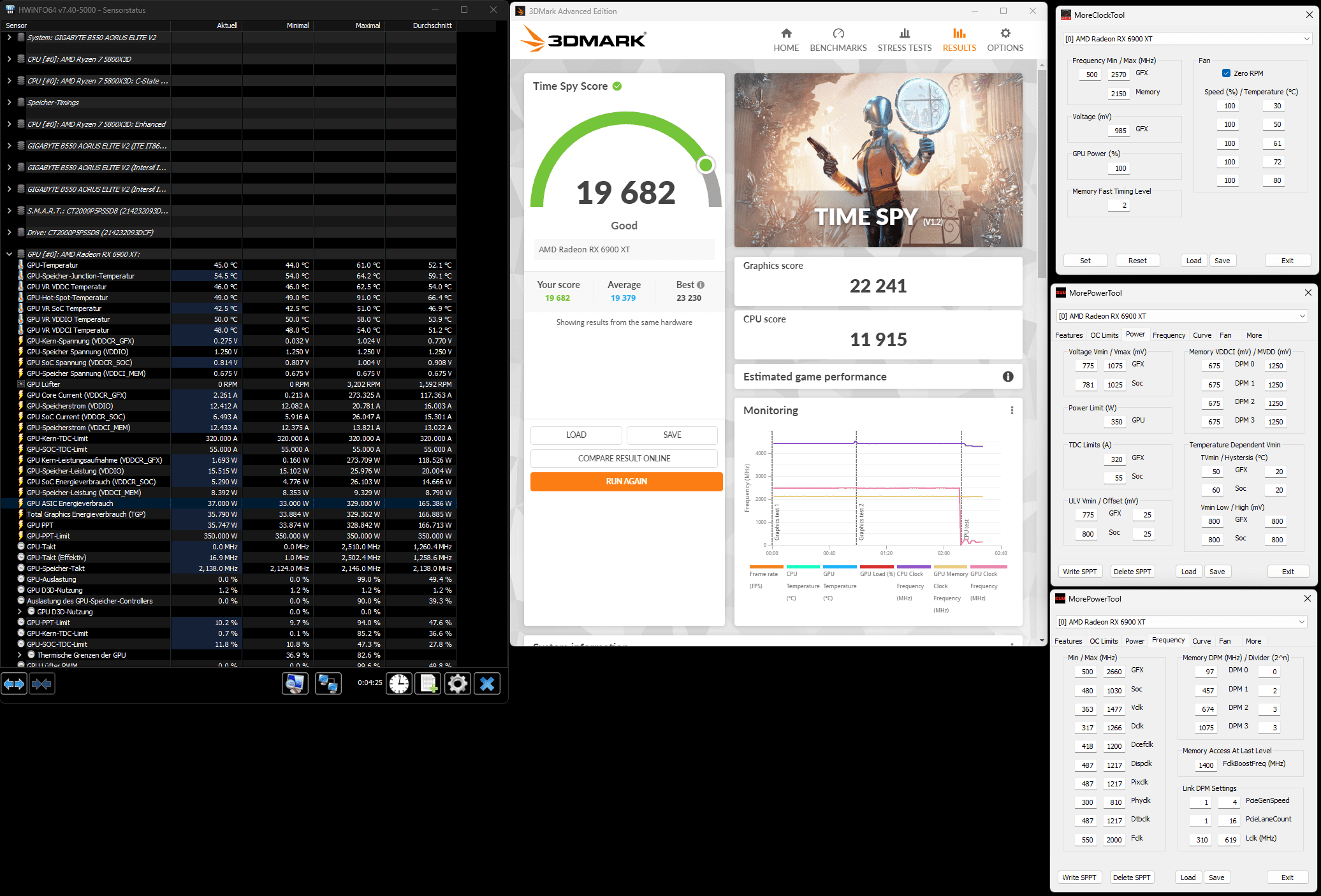Reset sensor timer with clock icon
This screenshot has height=896, width=1321.
pyautogui.click(x=400, y=684)
